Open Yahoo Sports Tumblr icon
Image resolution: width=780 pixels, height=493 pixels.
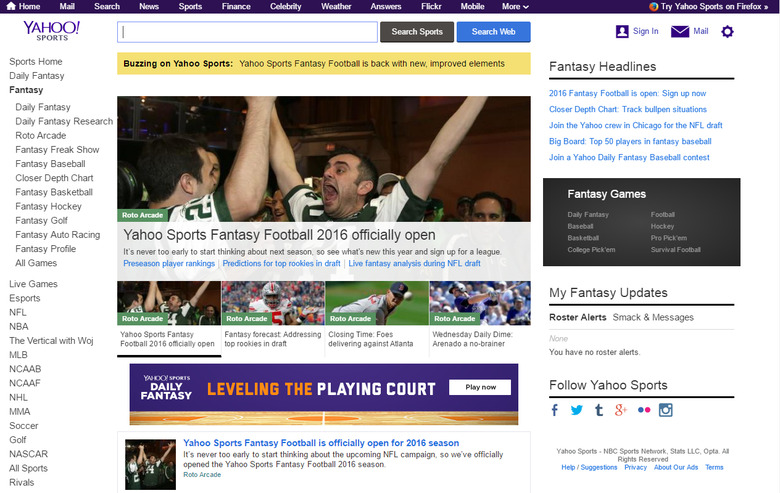click(x=599, y=410)
